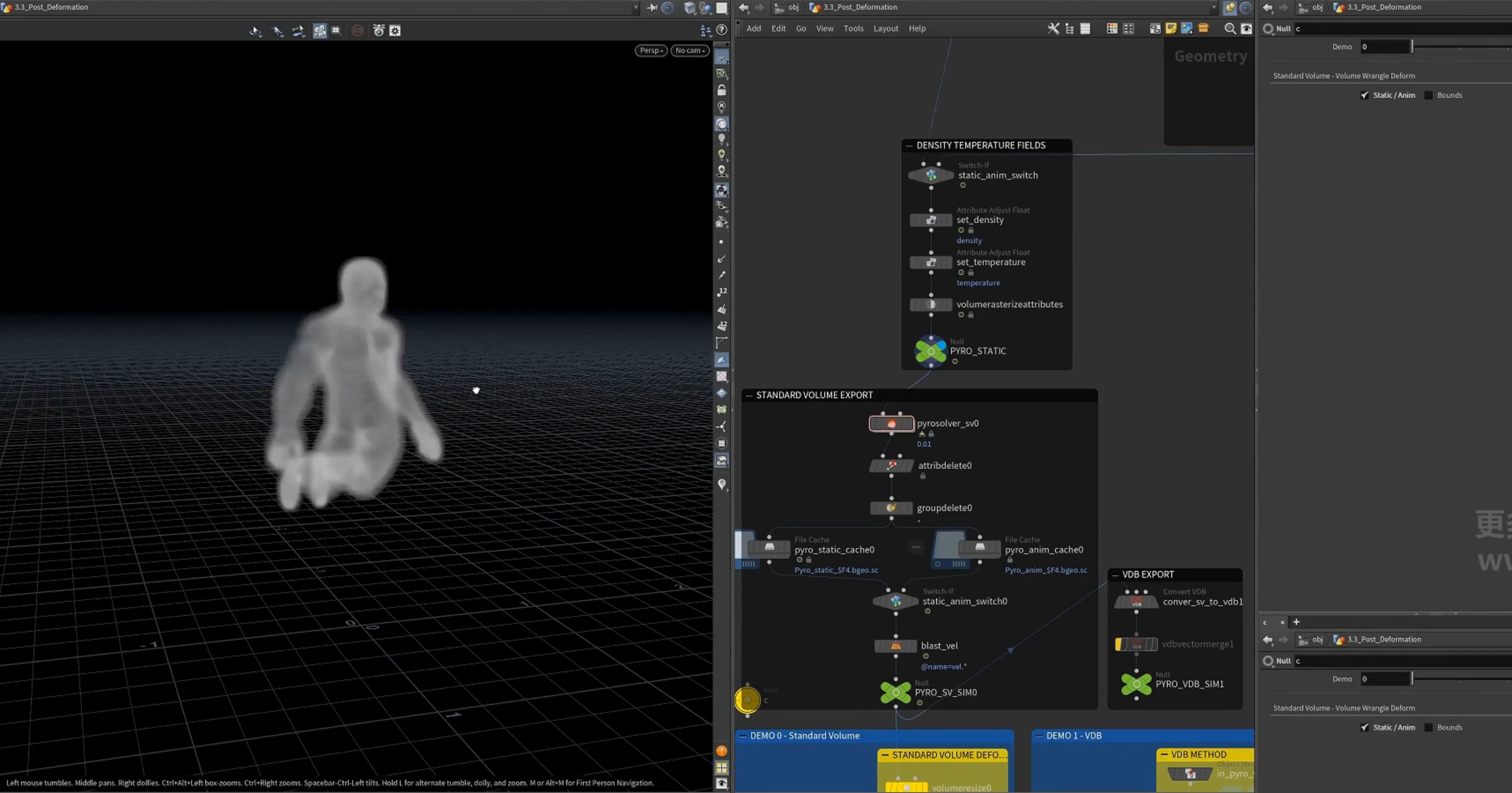The width and height of the screenshot is (1512, 793).
Task: Click the conver_sv_to_vdb1 Convert VDB node icon
Action: (1136, 601)
